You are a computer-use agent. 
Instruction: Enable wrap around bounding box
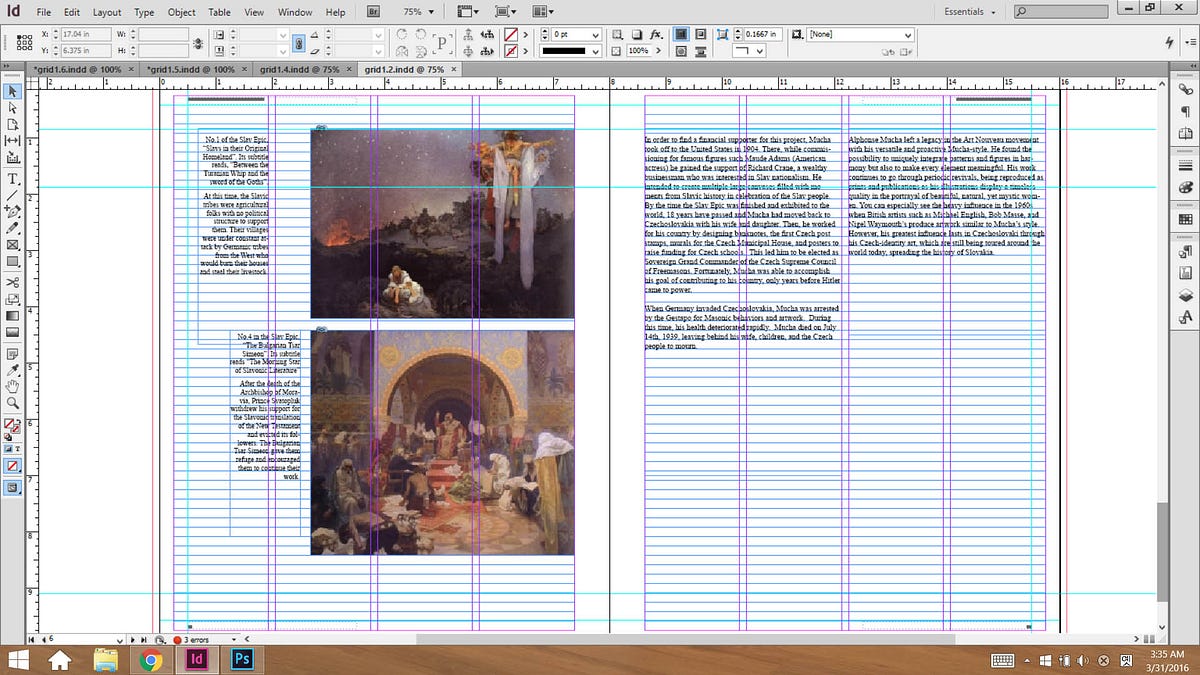(x=701, y=34)
